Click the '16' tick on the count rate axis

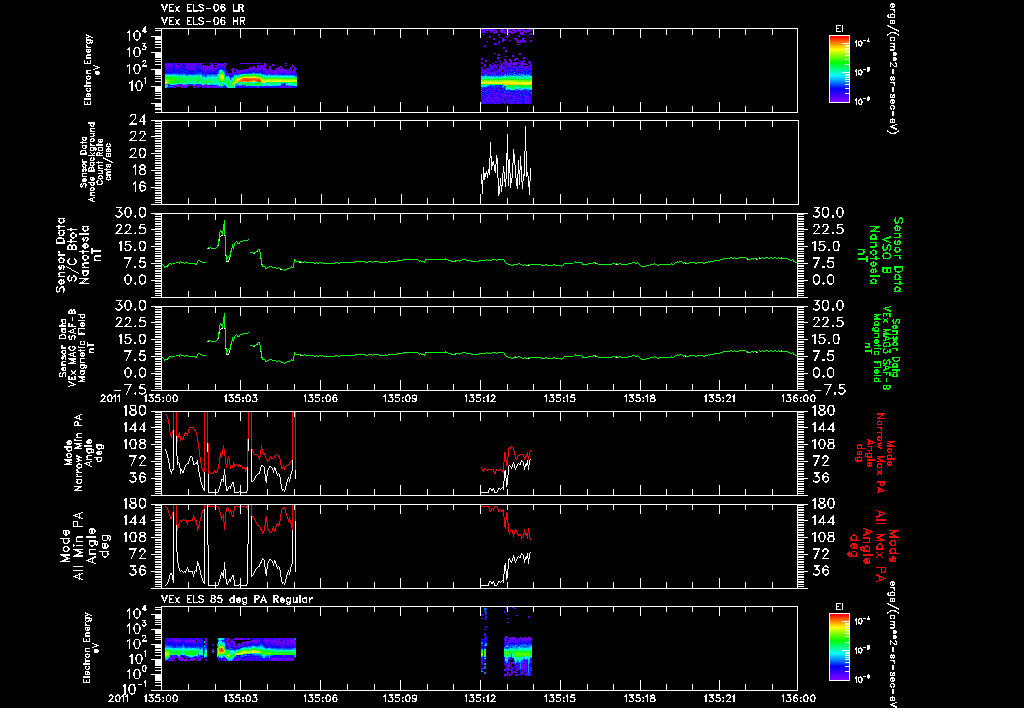tap(138, 187)
